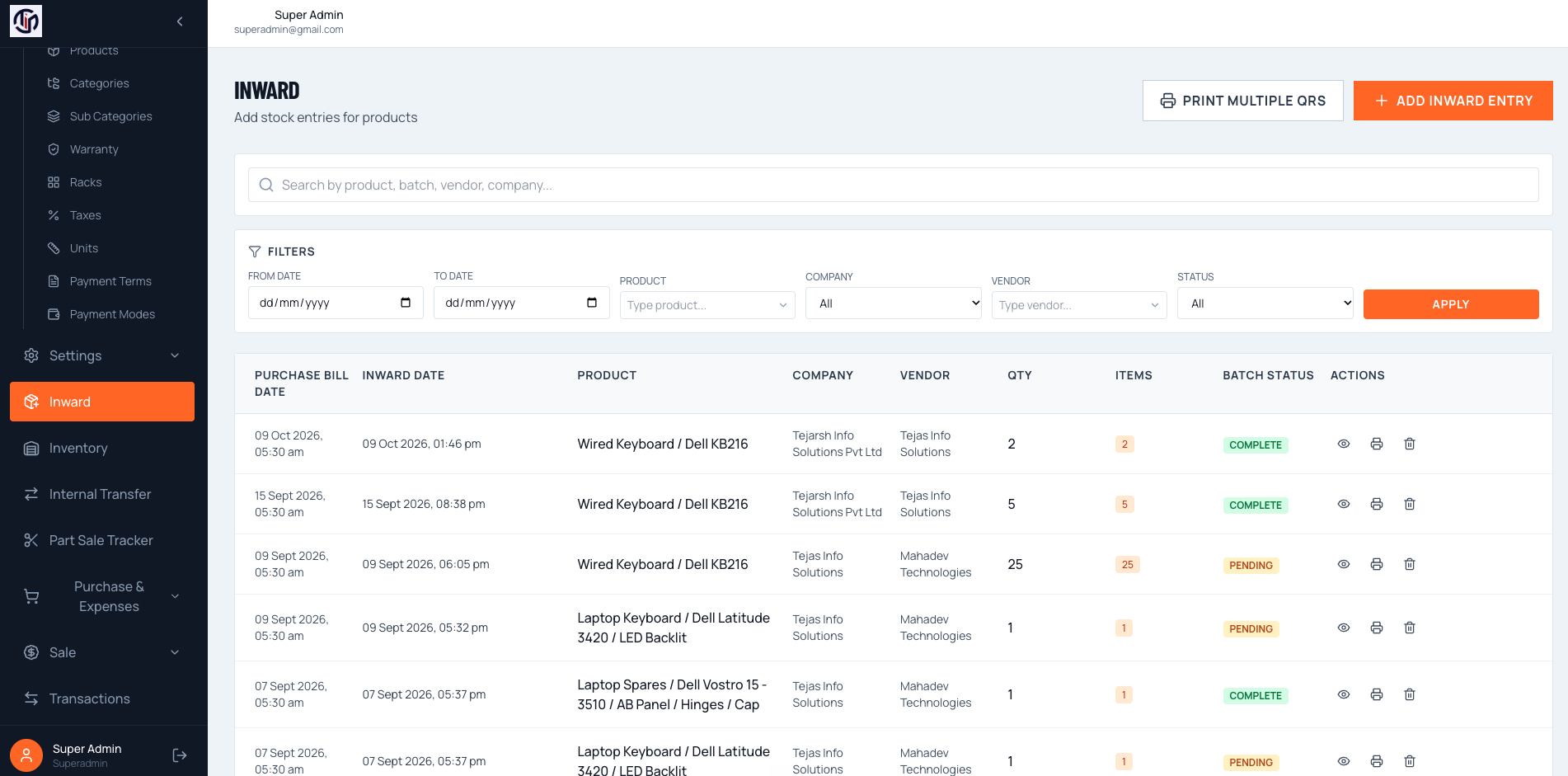Open the Warranty page link

94,149
